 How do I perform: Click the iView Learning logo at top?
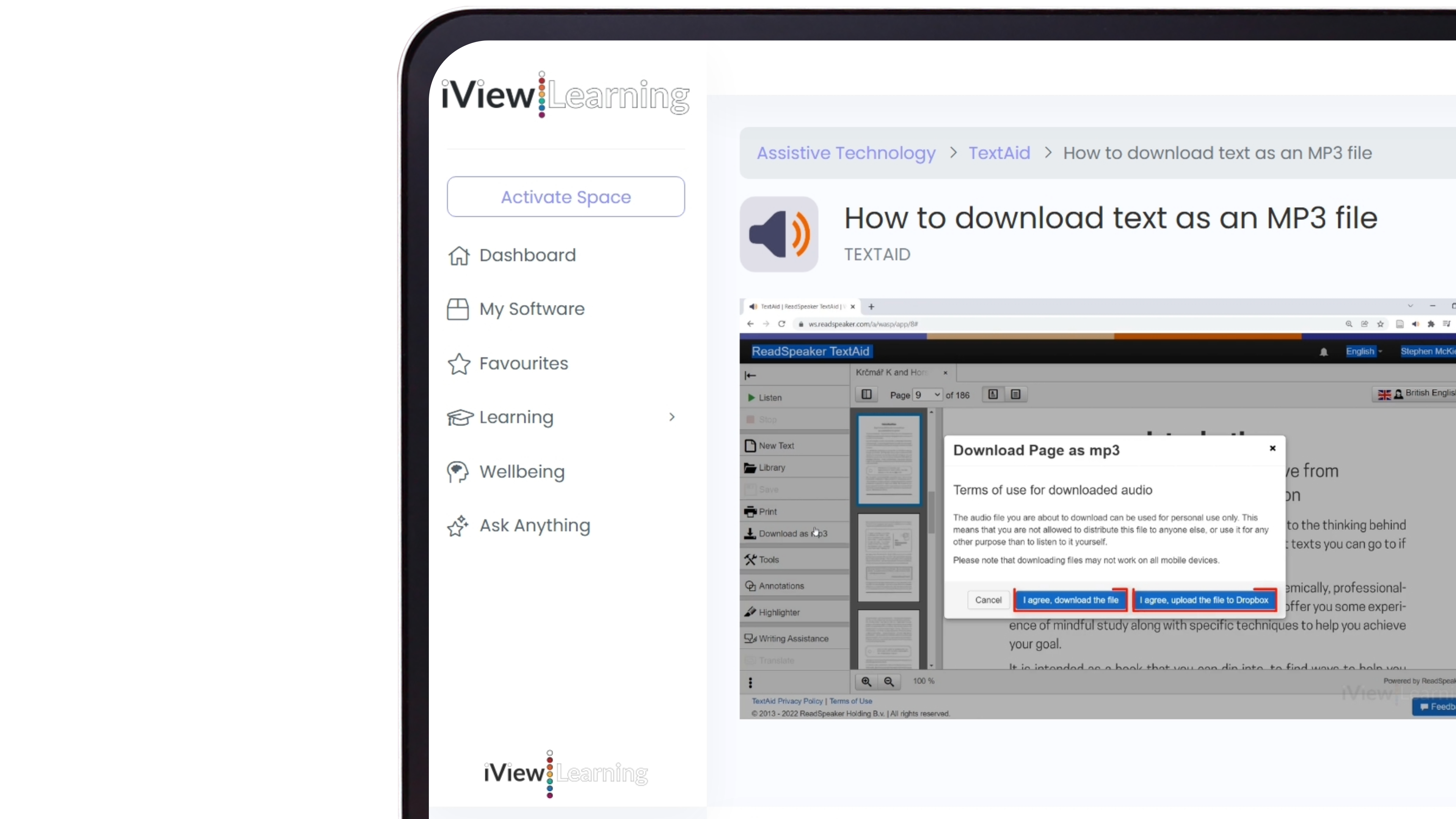coord(565,95)
